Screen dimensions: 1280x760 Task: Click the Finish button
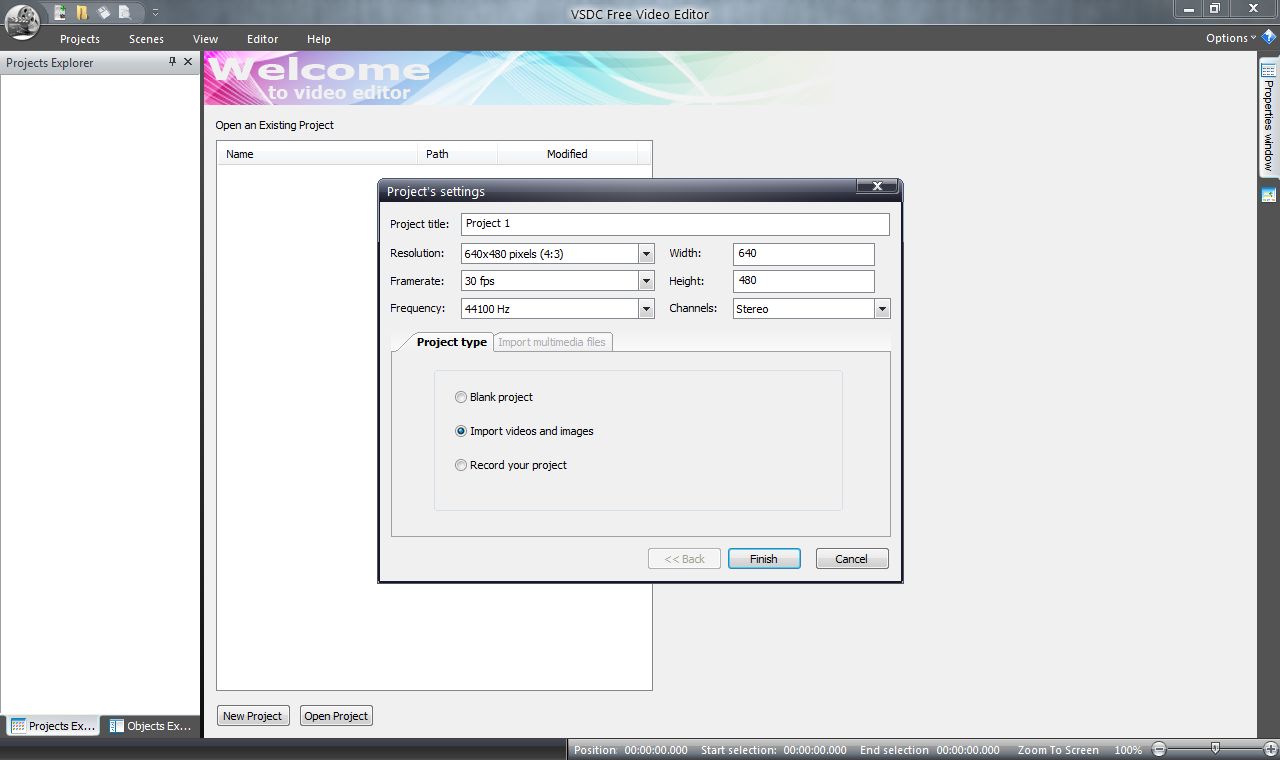tap(764, 559)
